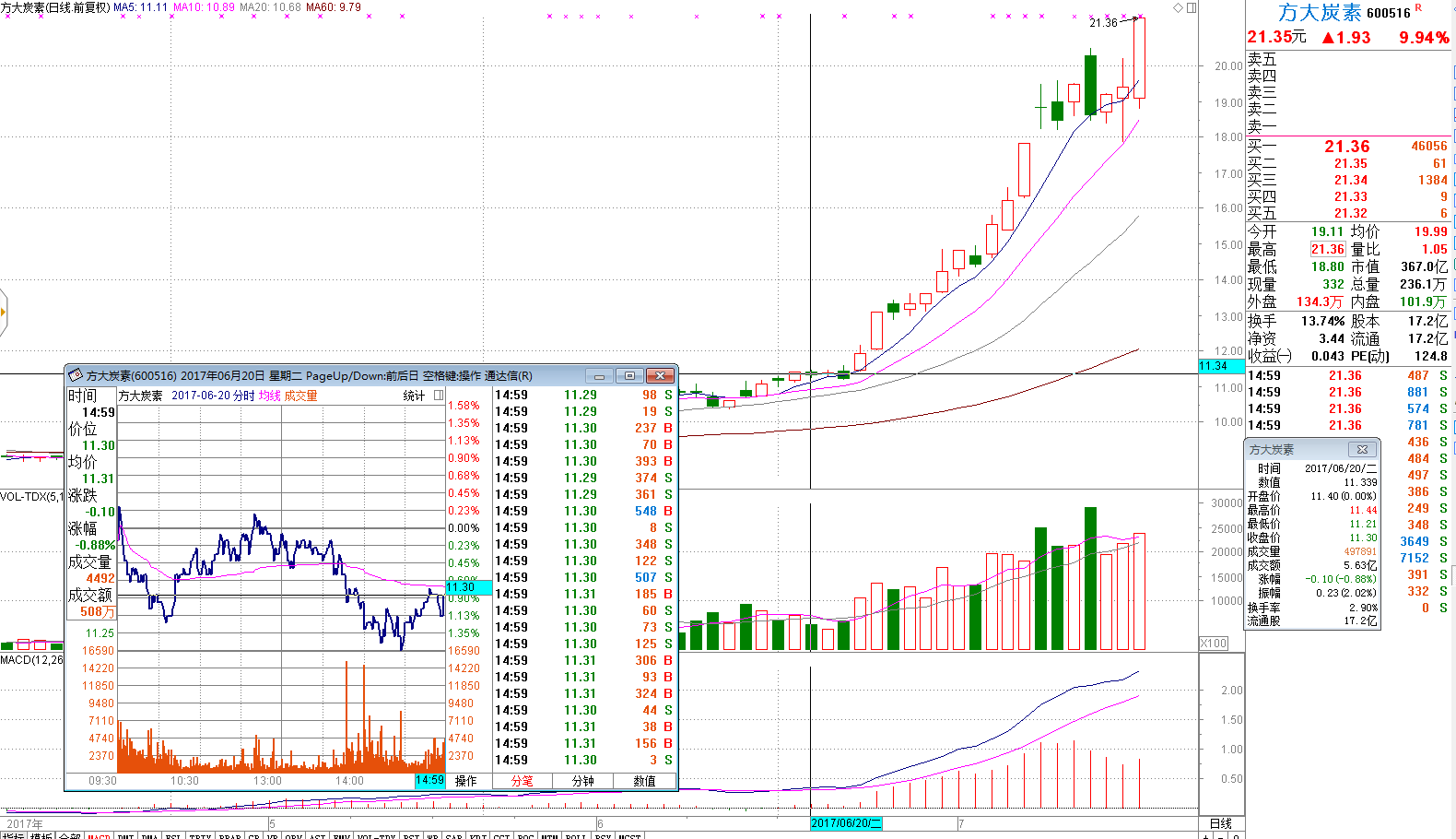Select the TRIX indicator tab
The height and width of the screenshot is (839, 1456).
(x=200, y=836)
